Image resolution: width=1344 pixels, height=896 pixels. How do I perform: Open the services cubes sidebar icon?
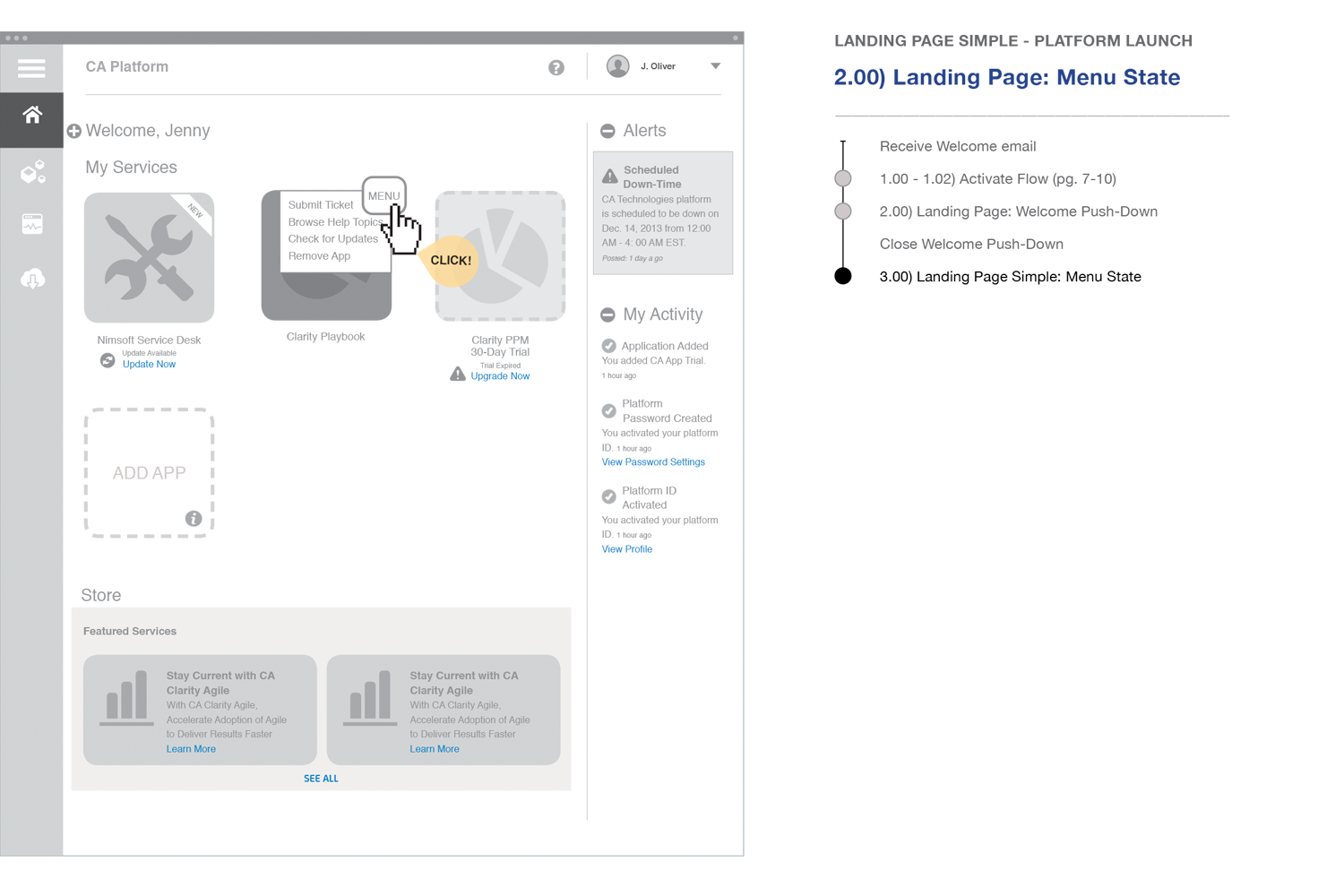(x=33, y=172)
